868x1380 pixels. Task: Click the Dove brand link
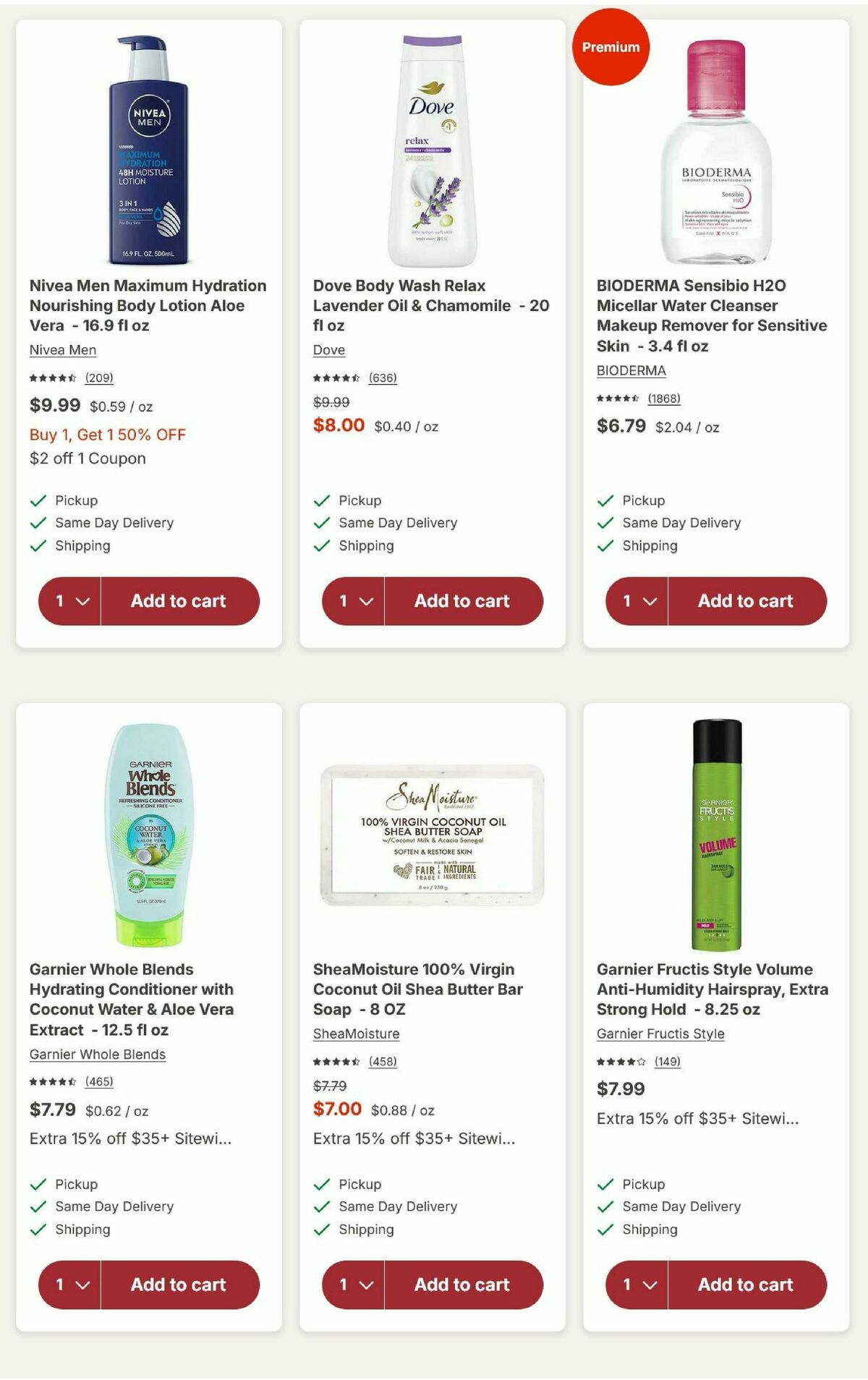tap(329, 349)
